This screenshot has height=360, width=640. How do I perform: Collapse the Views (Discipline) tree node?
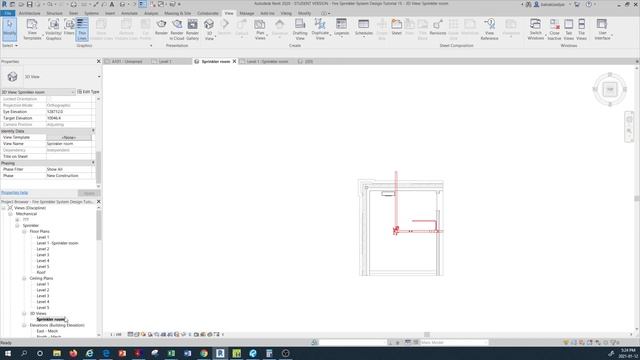pos(4,208)
